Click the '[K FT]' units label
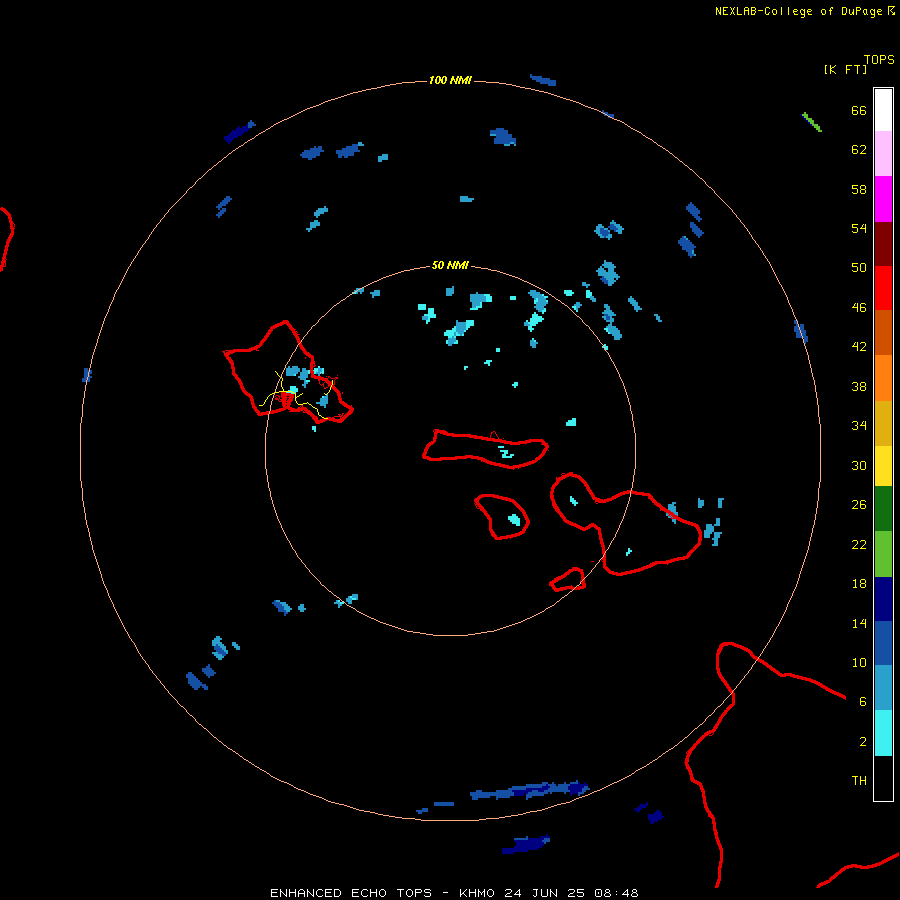 [845, 69]
